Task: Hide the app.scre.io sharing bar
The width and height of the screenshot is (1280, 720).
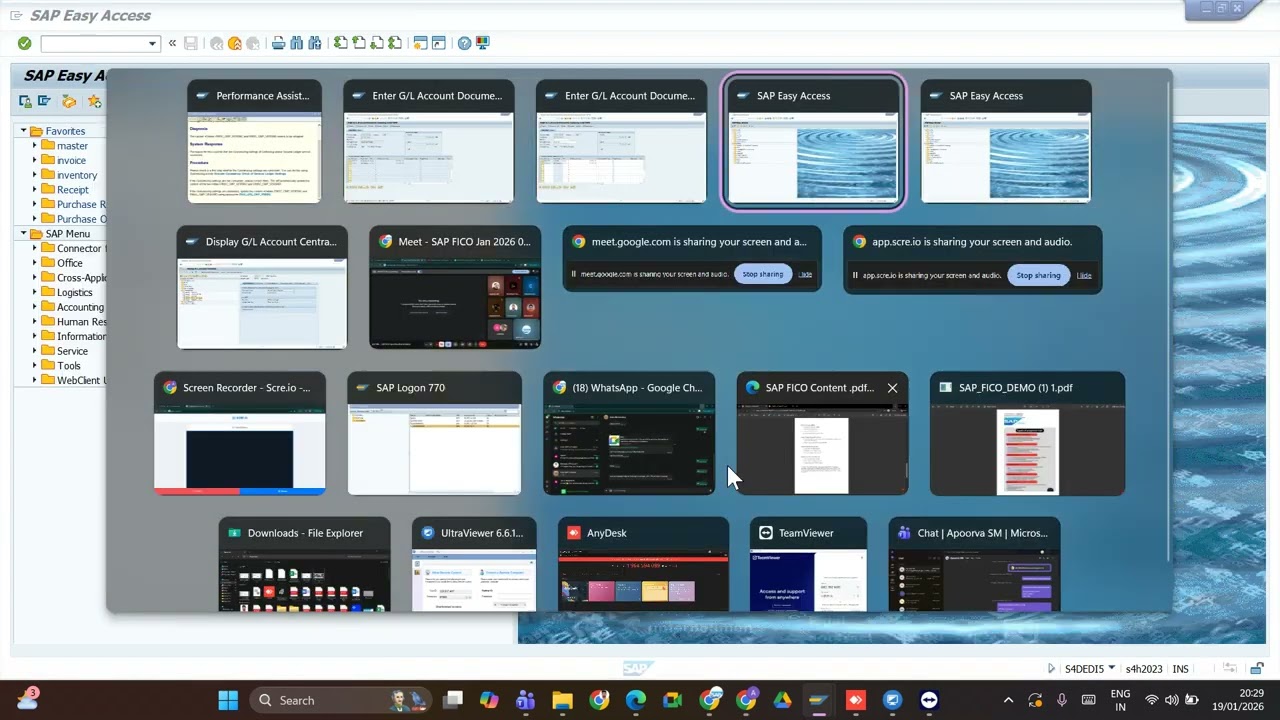Action: point(1084,275)
